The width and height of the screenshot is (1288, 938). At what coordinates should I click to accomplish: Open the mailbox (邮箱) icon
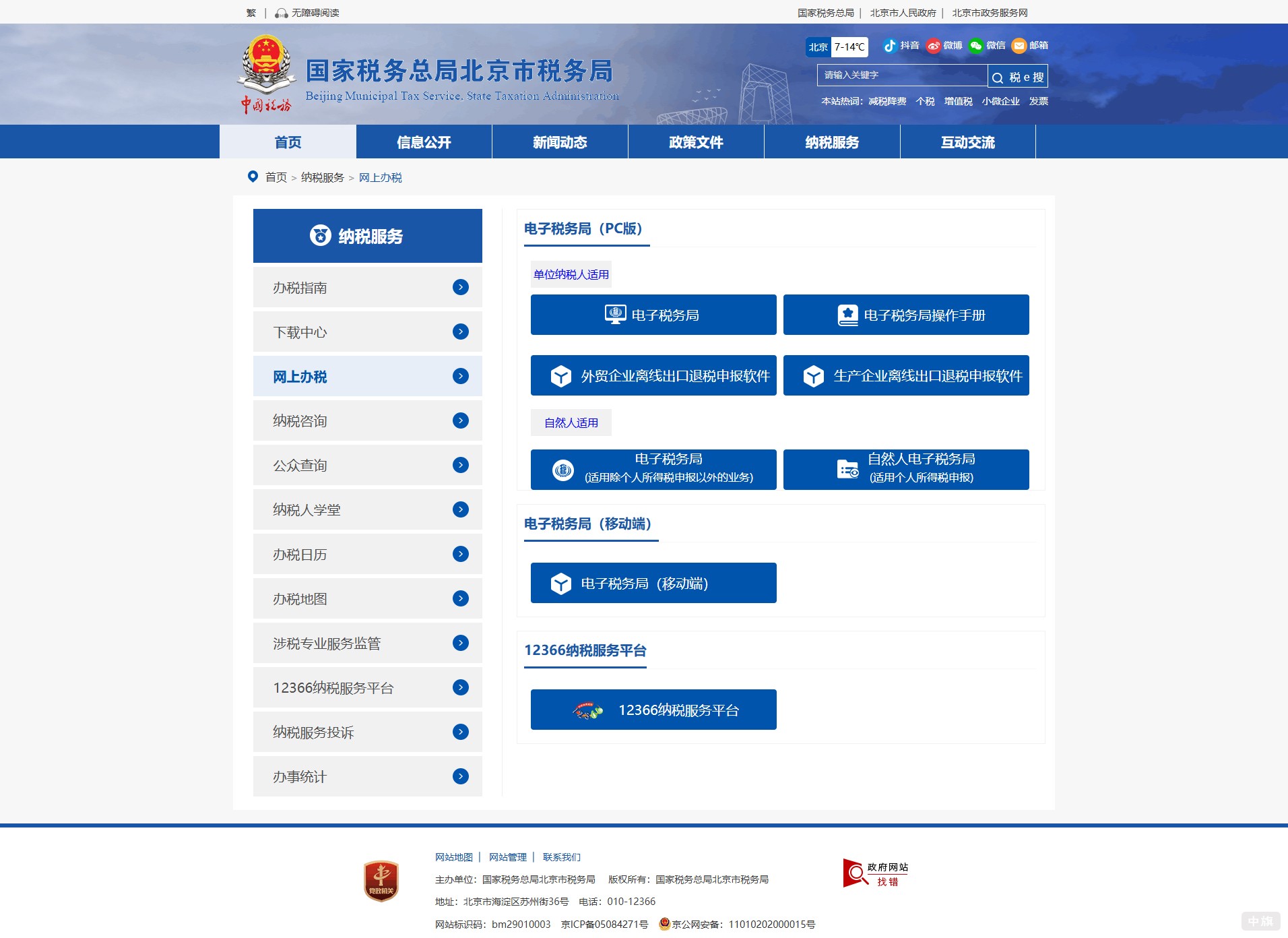1019,46
